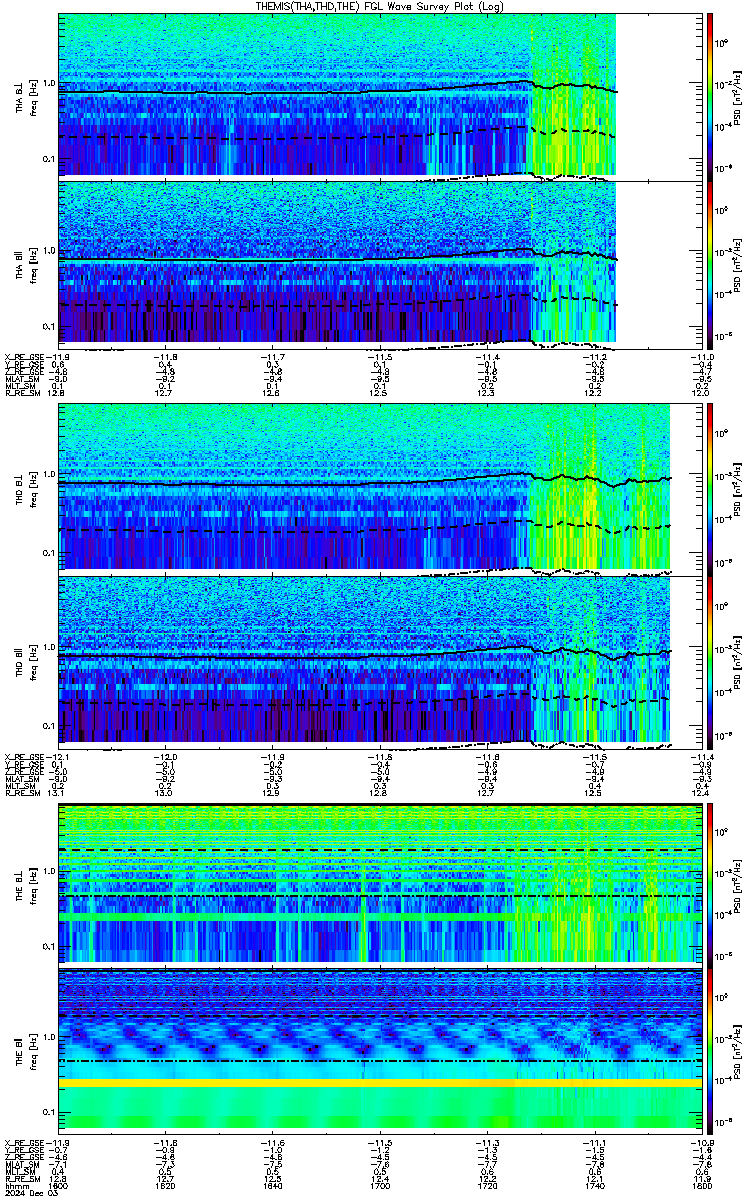Click the 0.1 frequency tick of THE B-parallel panel
This screenshot has height=1200, width=750.
pyautogui.click(x=50, y=1112)
